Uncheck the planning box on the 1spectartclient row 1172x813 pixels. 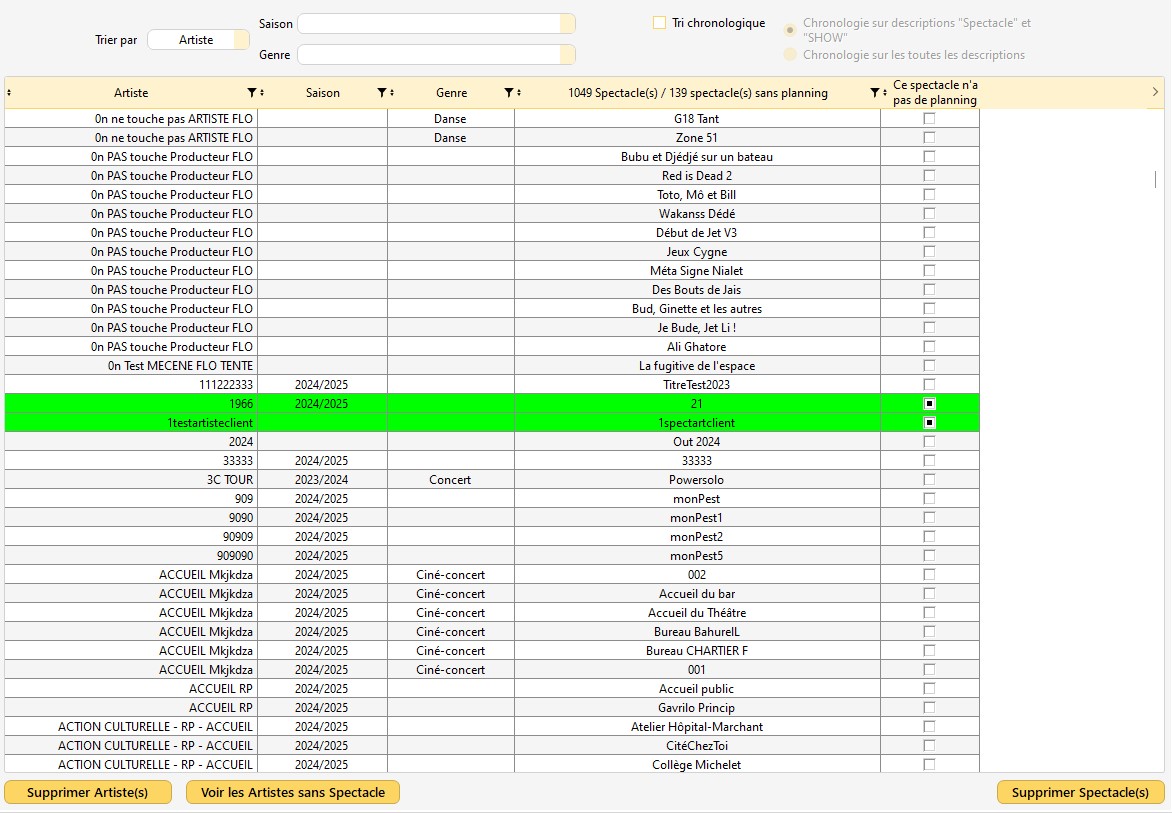(x=929, y=423)
